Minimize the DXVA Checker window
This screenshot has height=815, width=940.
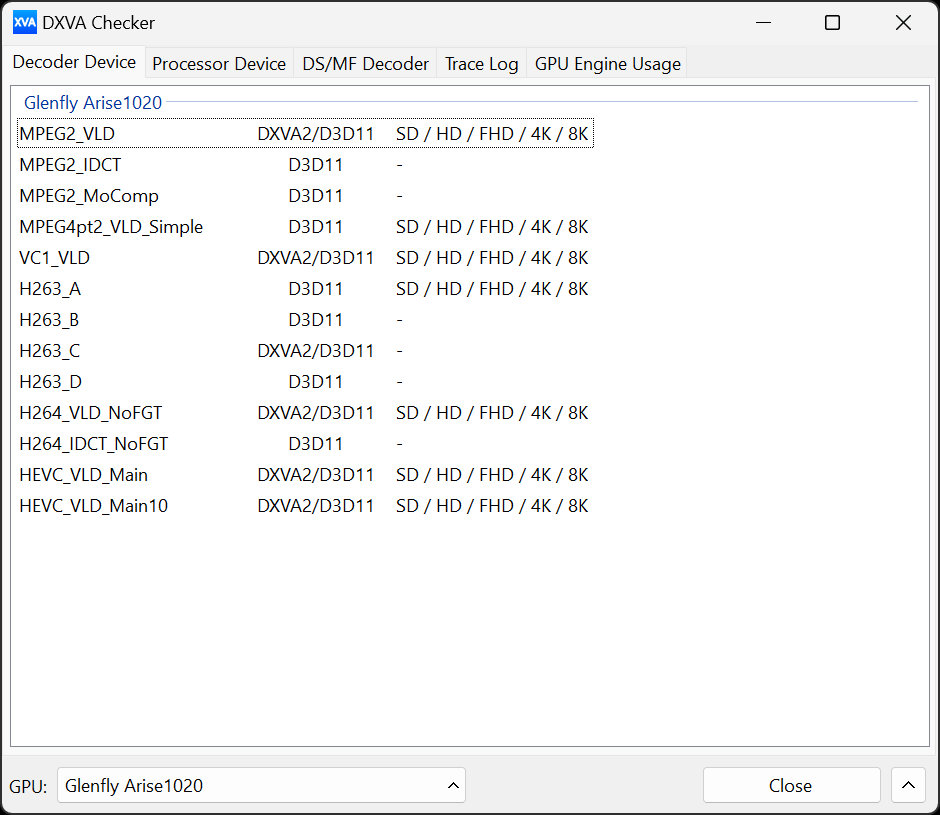point(763,22)
